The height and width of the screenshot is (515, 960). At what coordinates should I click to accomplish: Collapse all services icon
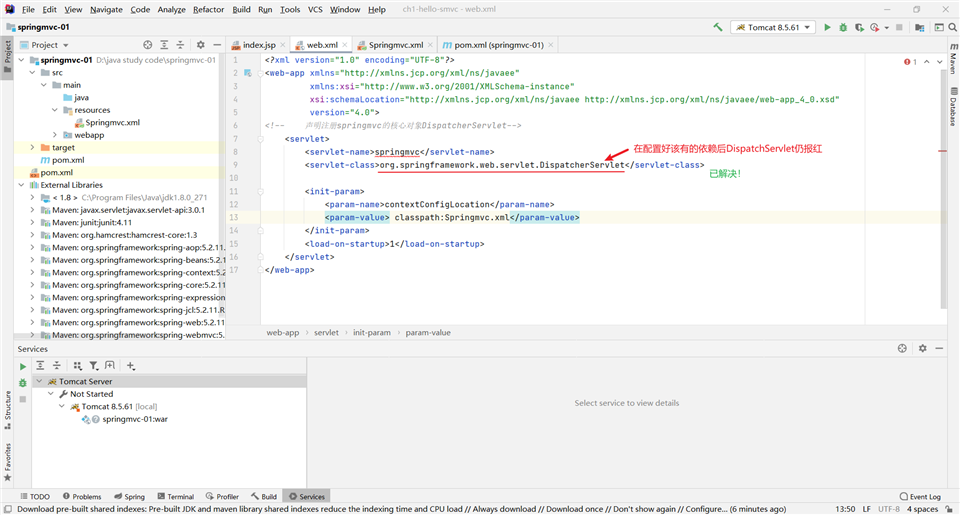pyautogui.click(x=56, y=366)
